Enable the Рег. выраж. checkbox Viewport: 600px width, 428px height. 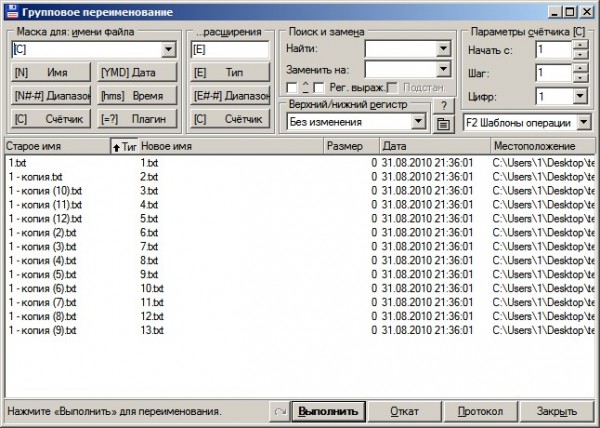(318, 88)
